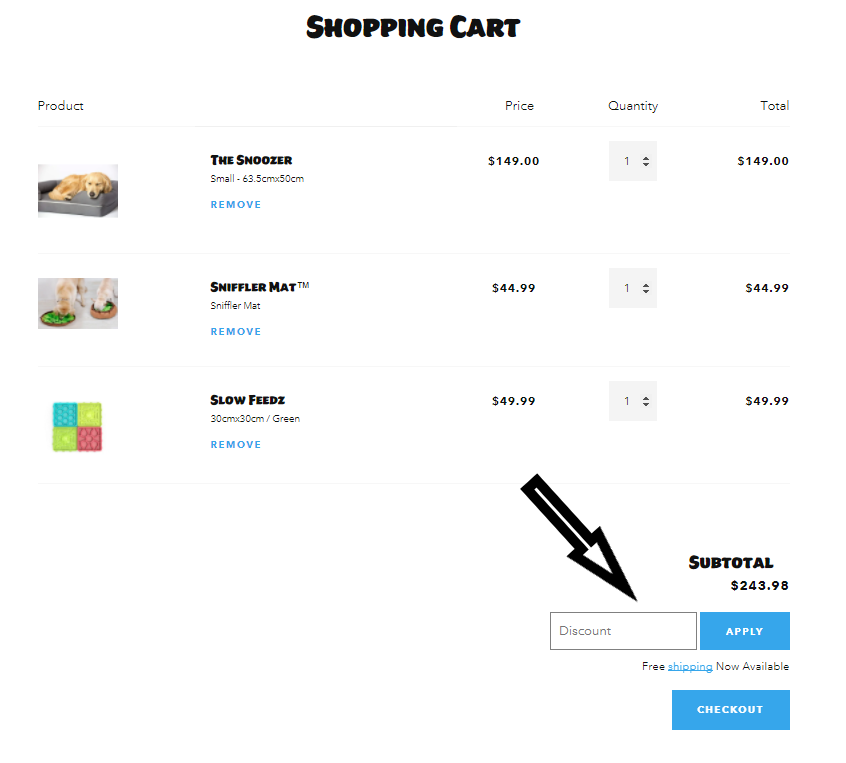Open the Sniffler Mat product title
The image size is (846, 763).
(x=260, y=287)
